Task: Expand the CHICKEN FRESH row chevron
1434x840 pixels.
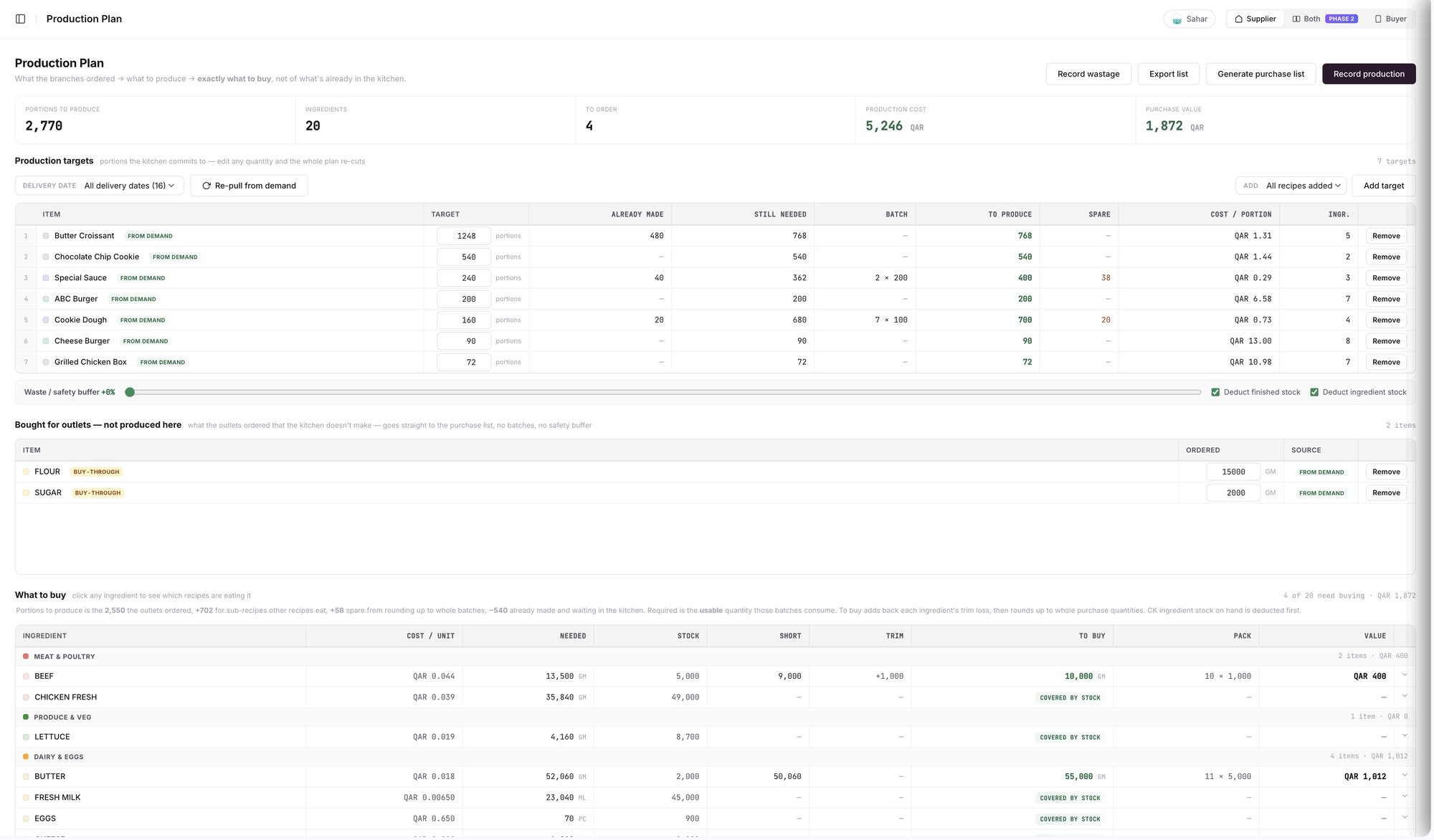Action: 1405,696
